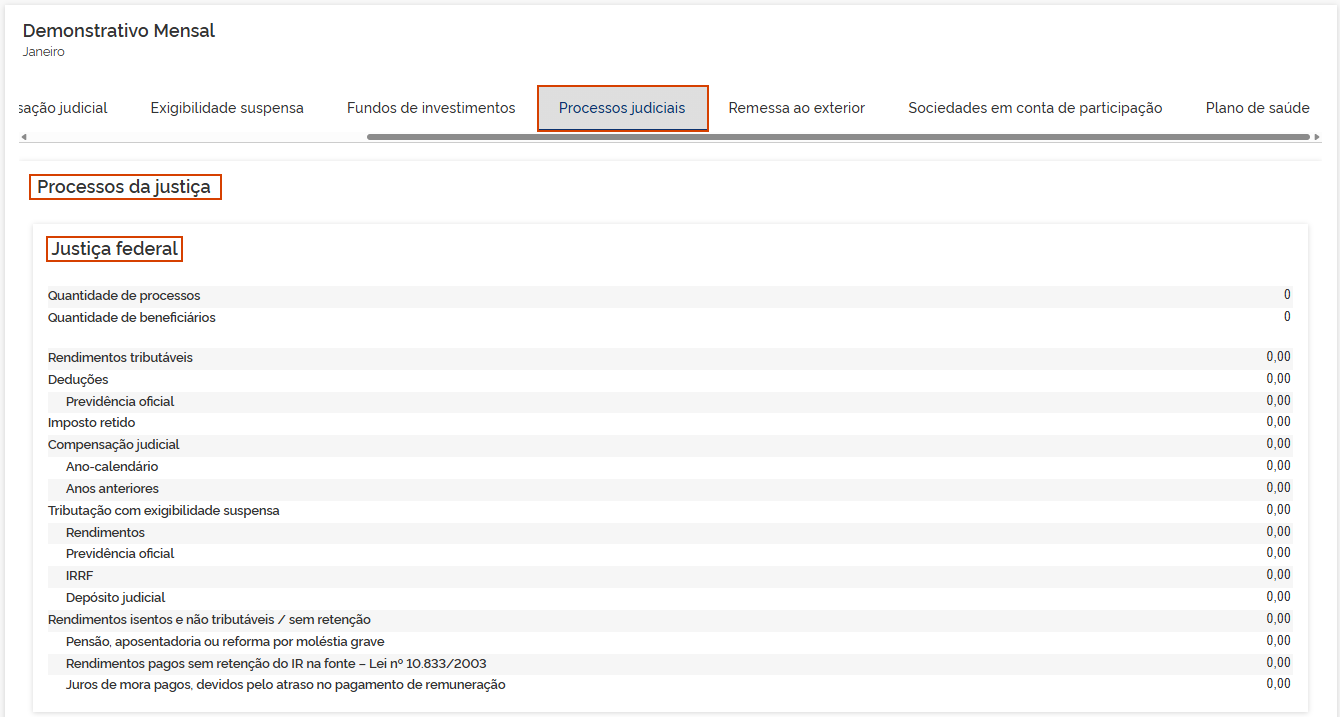Select the partially visible Compensação judicial tab

[x=63, y=108]
